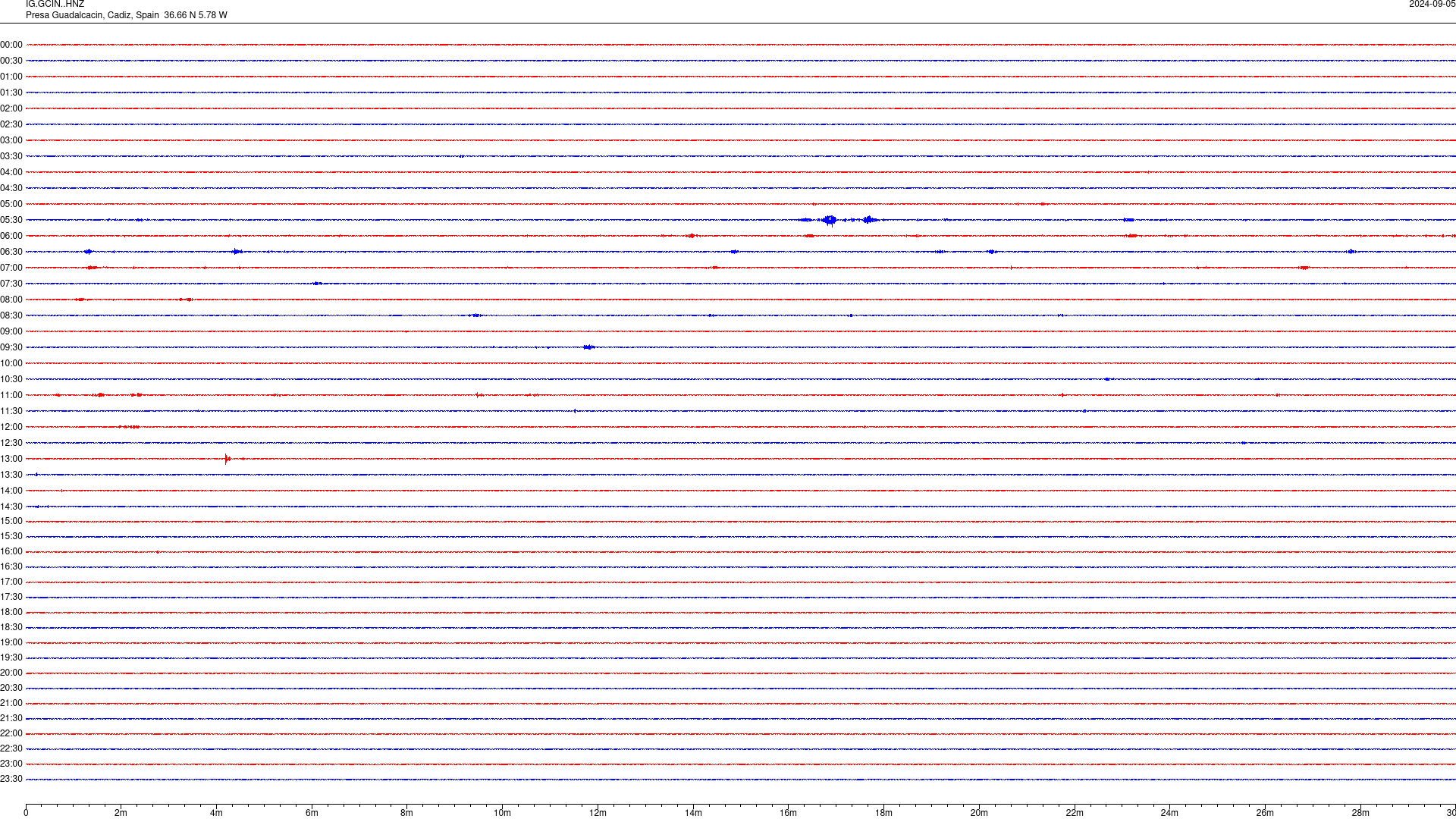Click the 8m tick label on axis

tap(407, 813)
